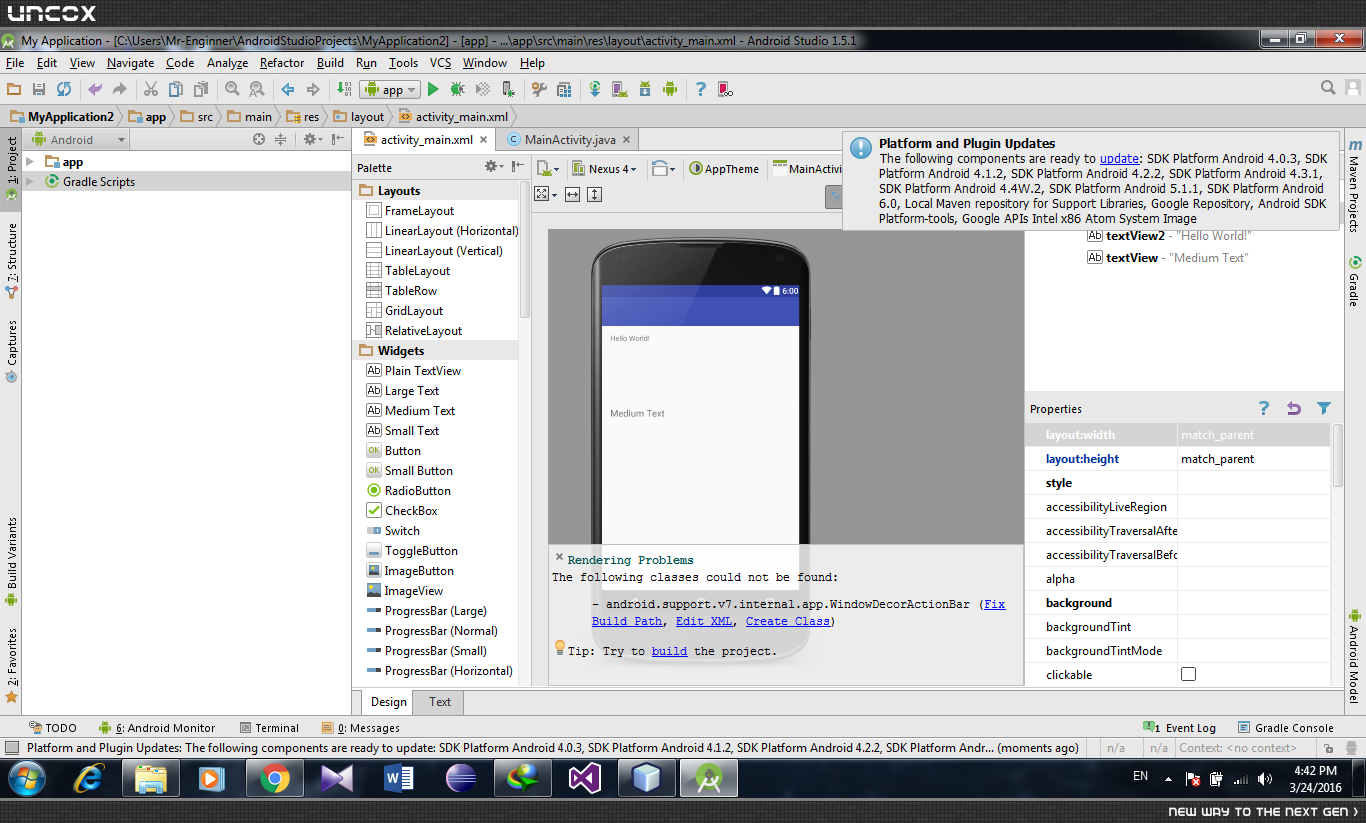Click the Edit XML link
1366x823 pixels.
click(704, 621)
